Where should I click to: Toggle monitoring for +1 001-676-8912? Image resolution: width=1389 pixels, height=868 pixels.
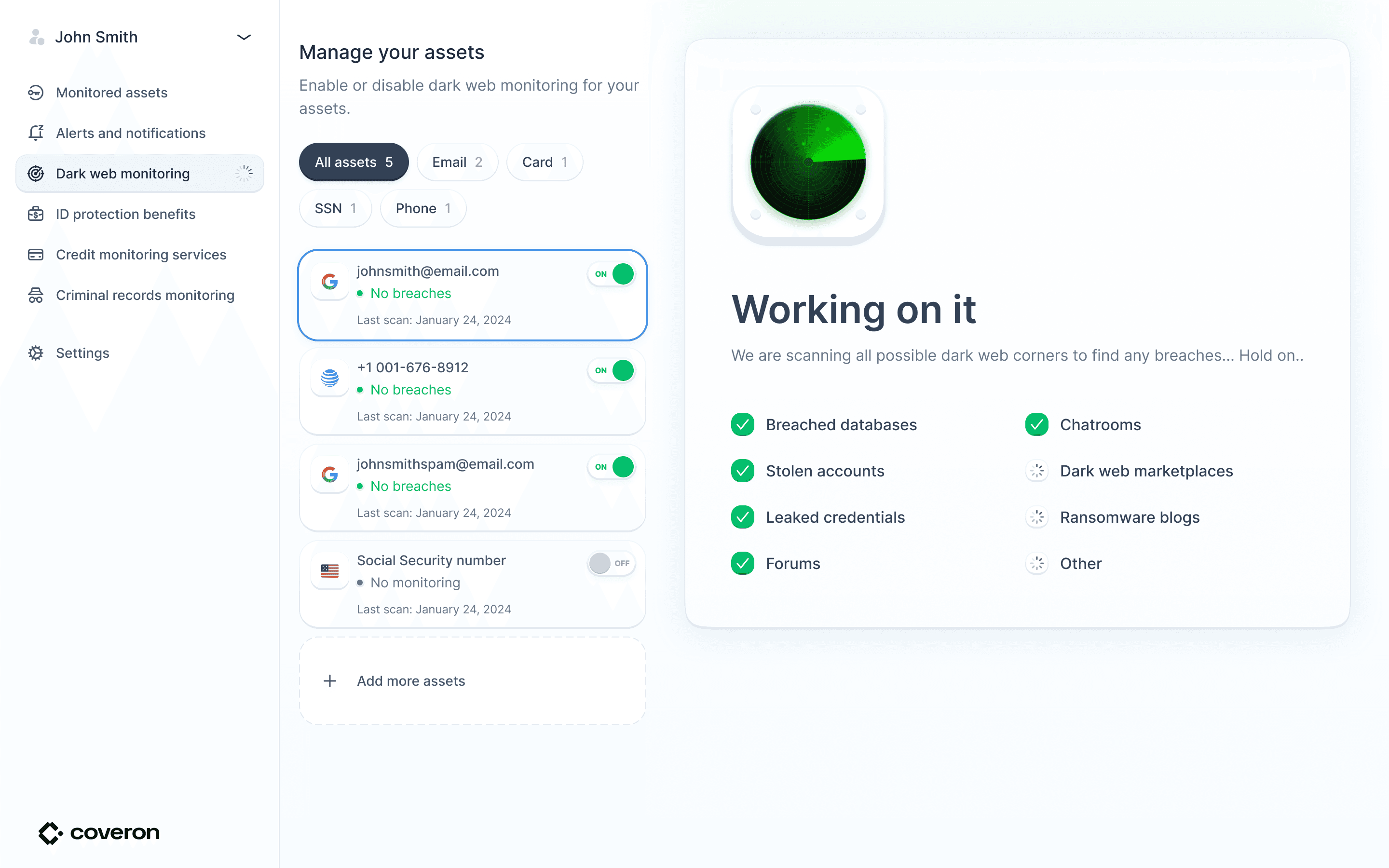click(611, 370)
